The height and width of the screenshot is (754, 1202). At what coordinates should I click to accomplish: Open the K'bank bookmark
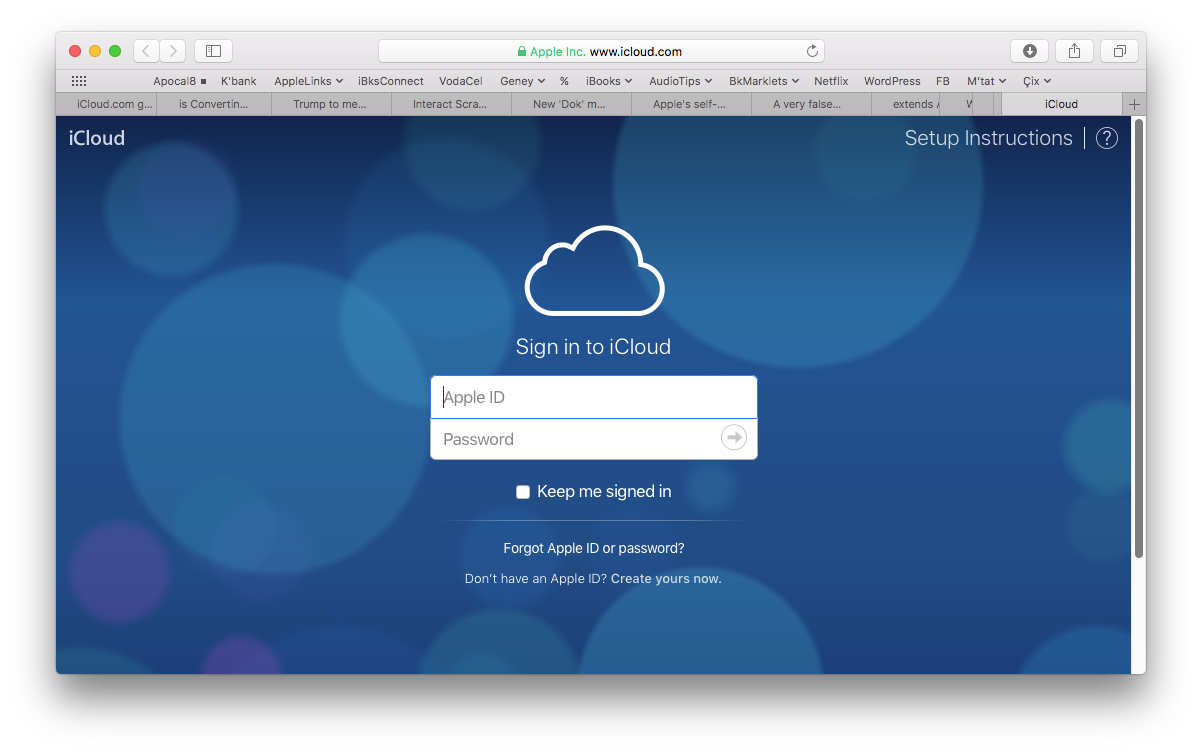click(239, 81)
